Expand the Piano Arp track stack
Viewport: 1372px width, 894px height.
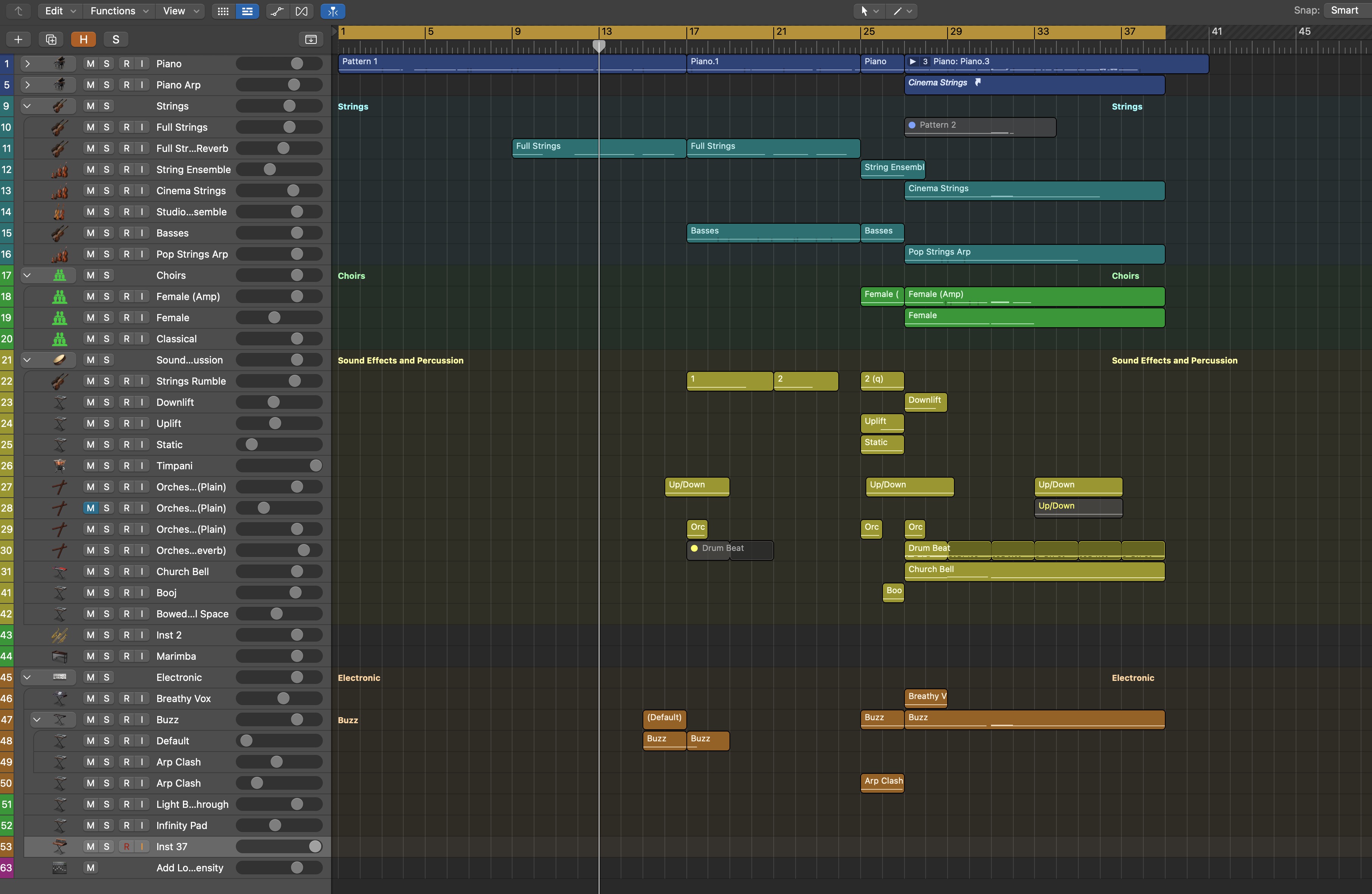27,85
